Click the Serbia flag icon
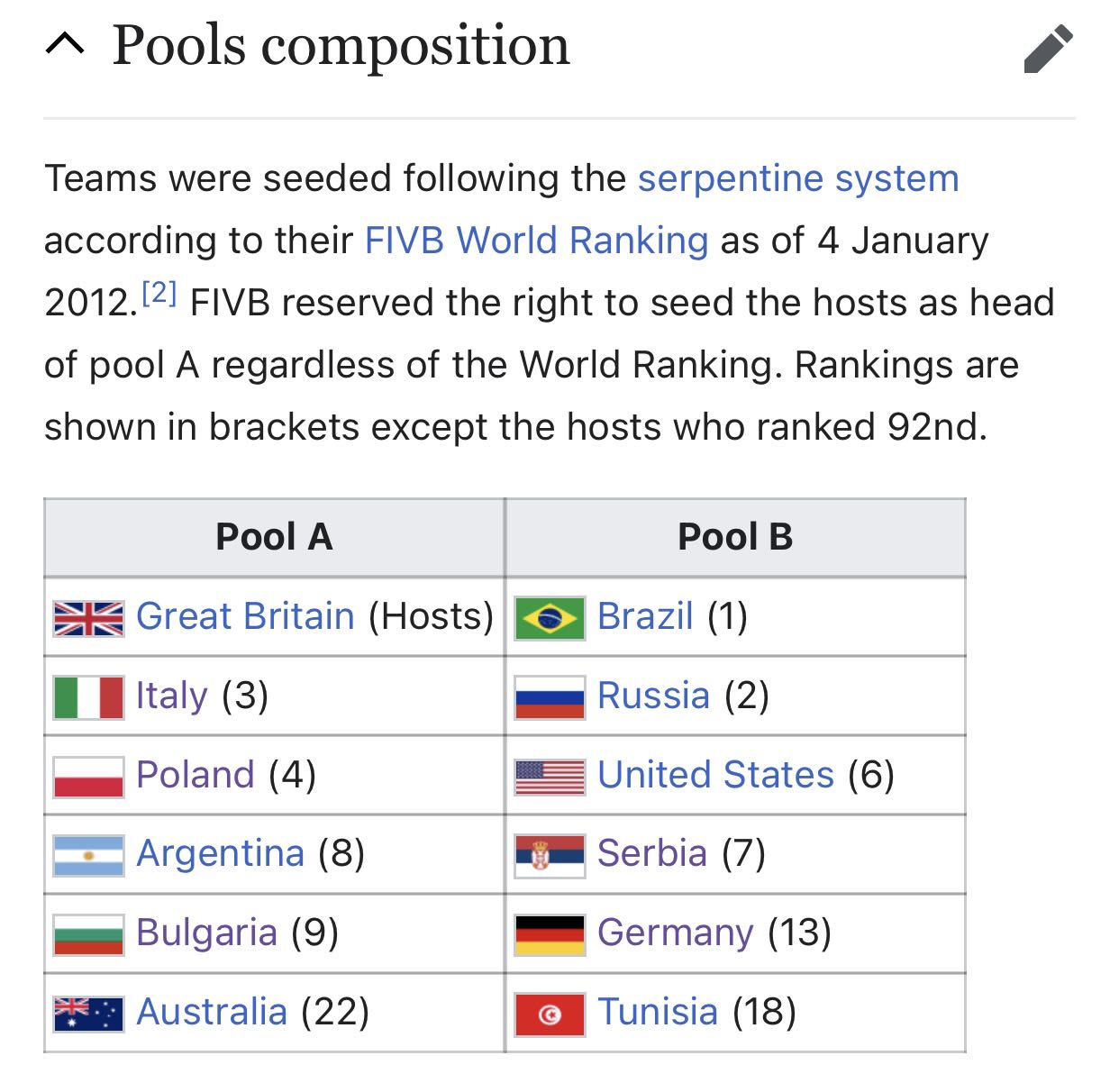The image size is (1119, 1092). pyautogui.click(x=550, y=854)
